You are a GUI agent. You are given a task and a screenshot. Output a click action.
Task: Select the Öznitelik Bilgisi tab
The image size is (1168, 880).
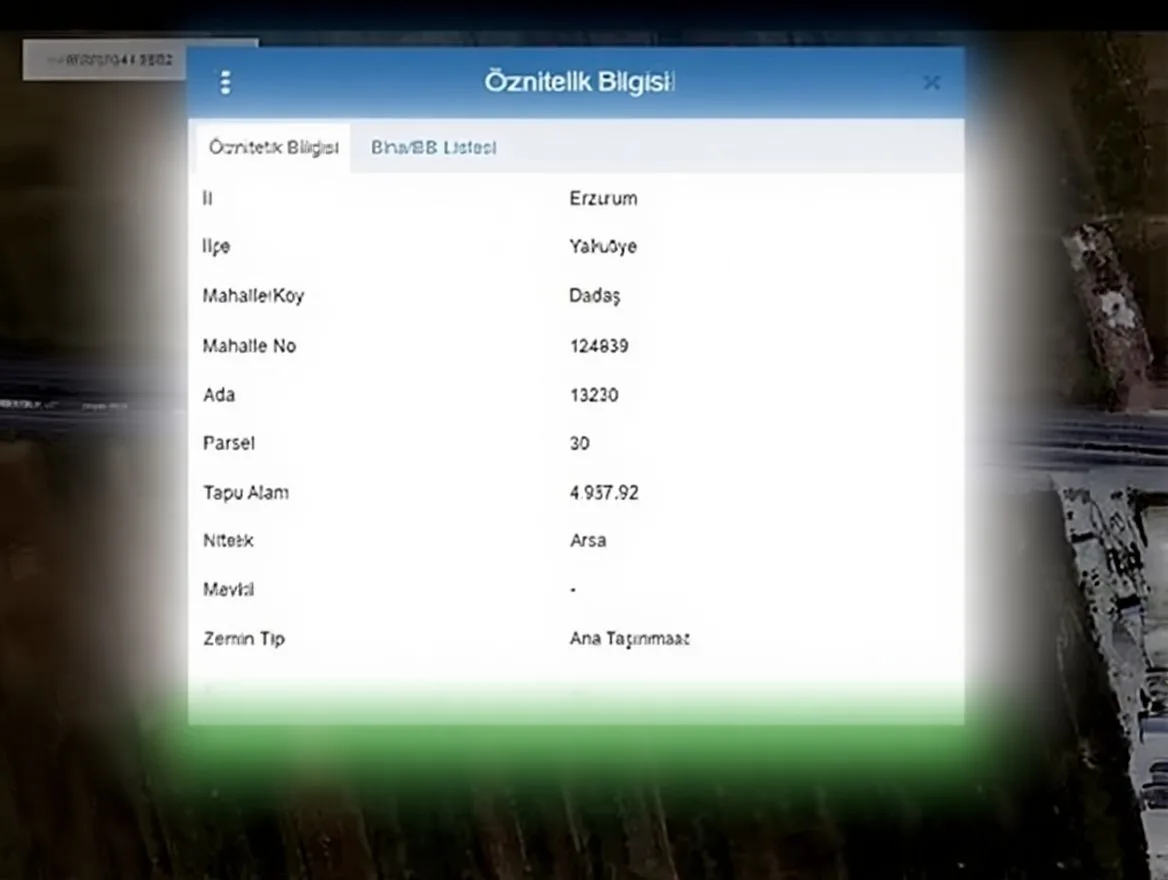click(273, 148)
